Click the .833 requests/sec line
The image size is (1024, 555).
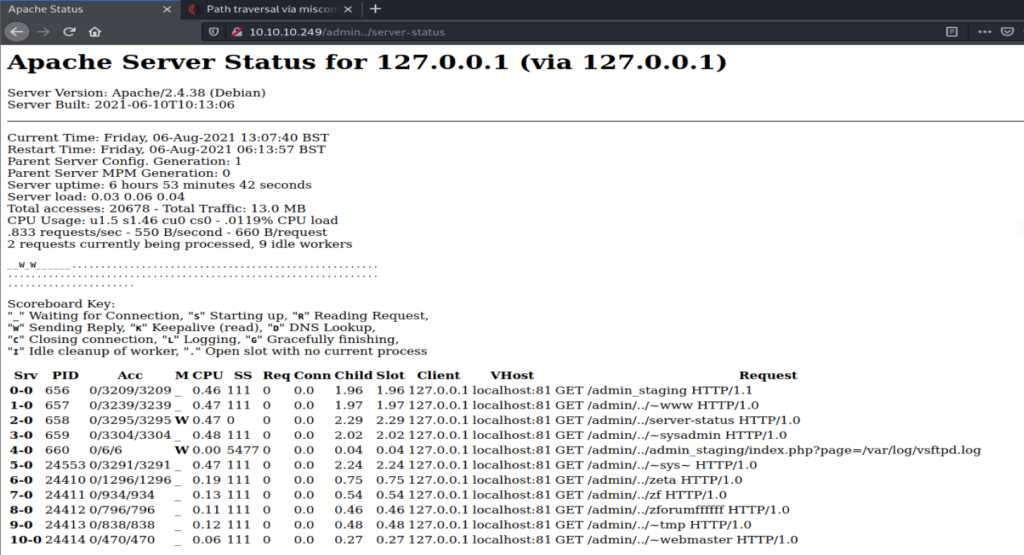pyautogui.click(x=167, y=232)
